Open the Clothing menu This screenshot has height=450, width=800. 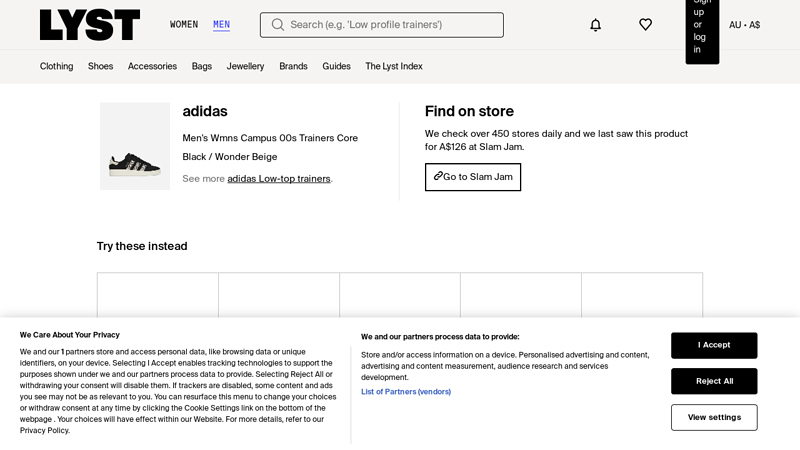(x=57, y=66)
